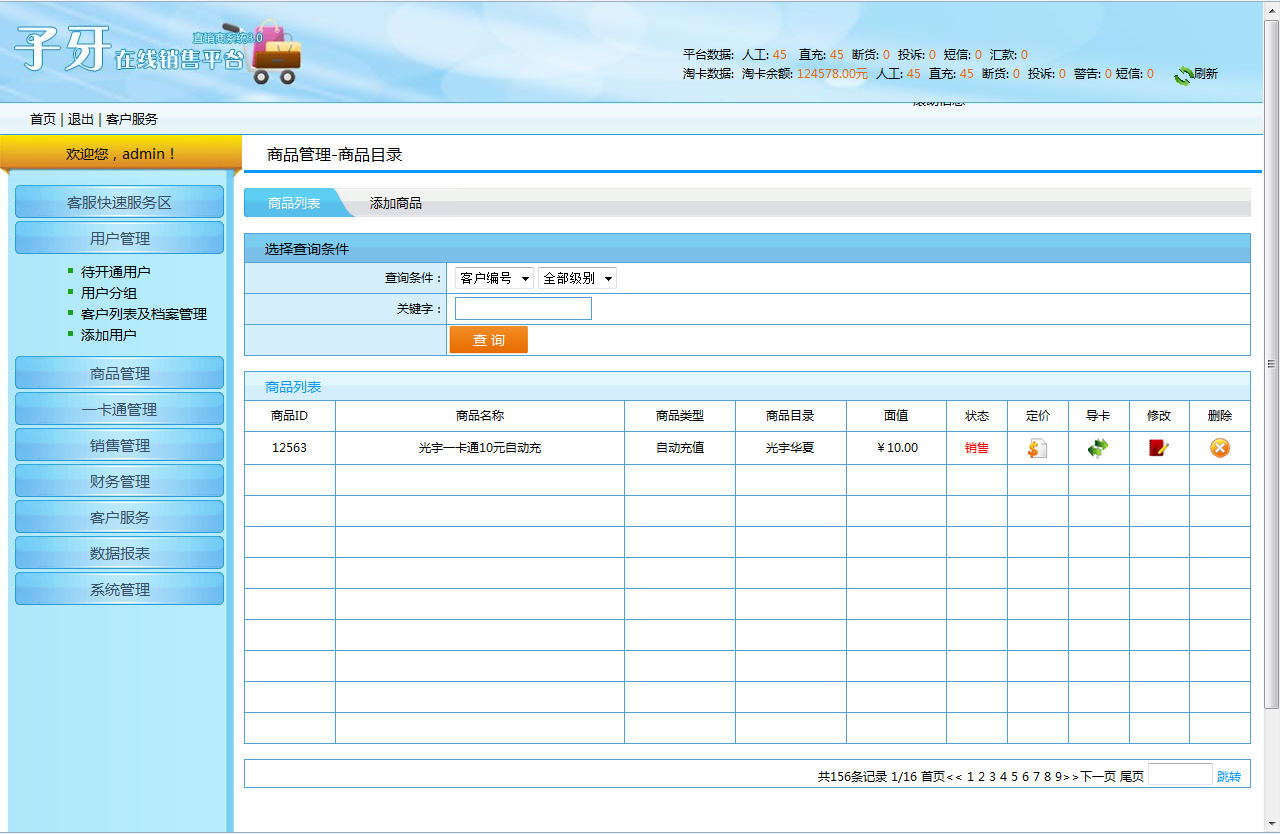Screen dimensions: 1280x834
Task: Expand the 销售管理 sidebar section
Action: click(119, 445)
